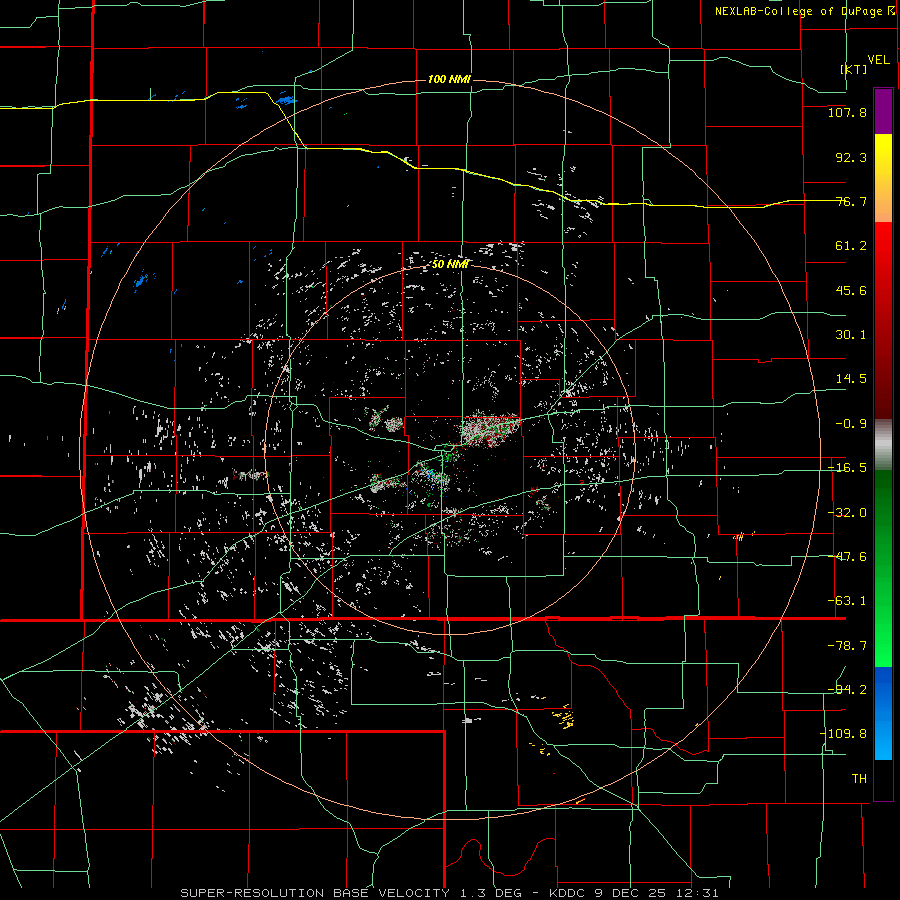Click the TH label on legend
The image size is (900, 900).
859,778
